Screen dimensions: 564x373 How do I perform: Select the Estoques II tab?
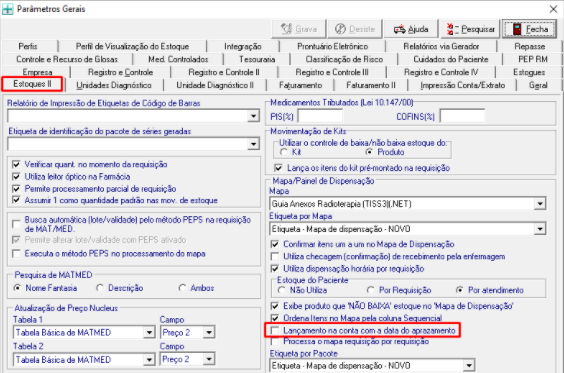32,84
